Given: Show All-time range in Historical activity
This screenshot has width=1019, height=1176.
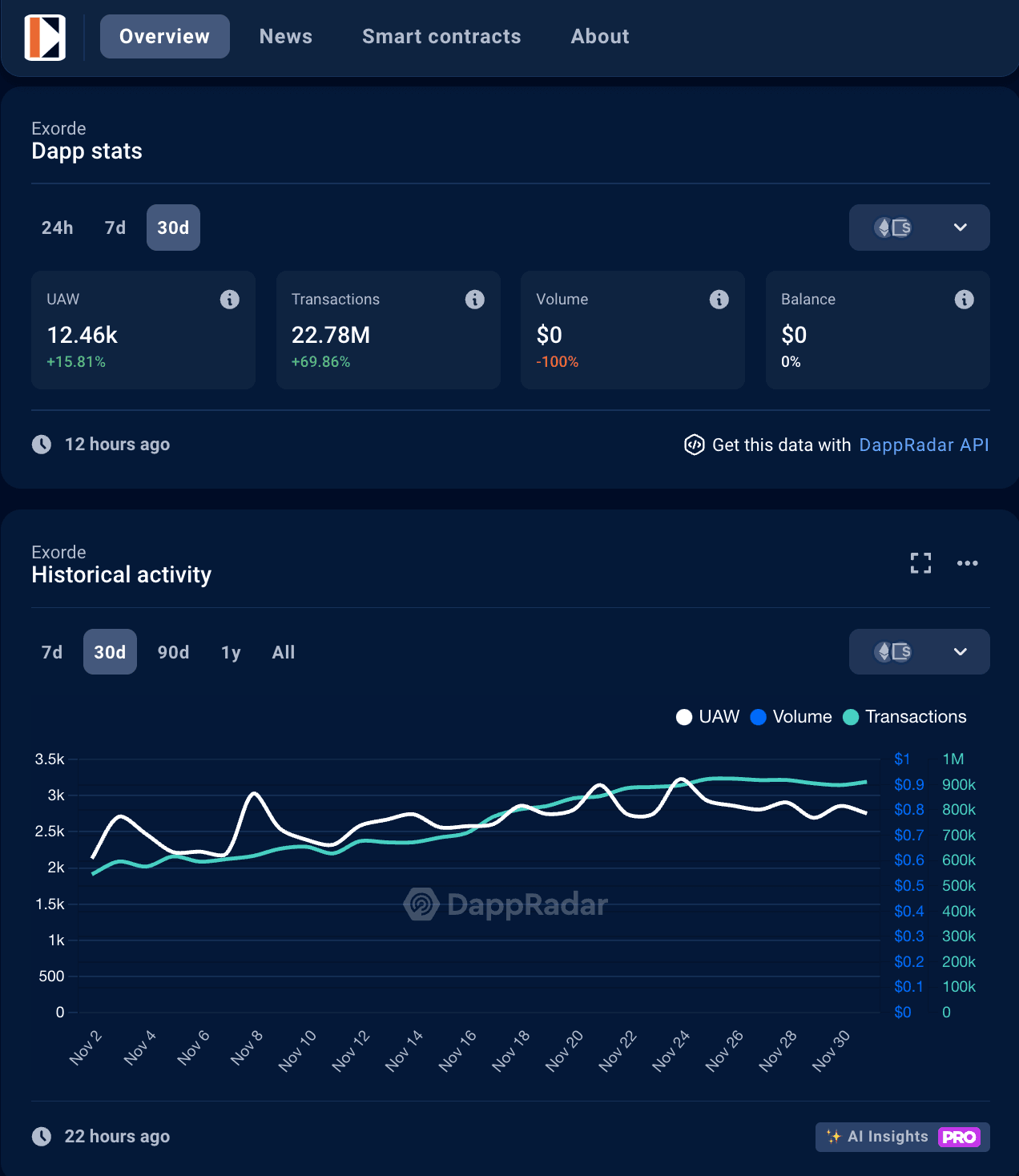Looking at the screenshot, I should pyautogui.click(x=284, y=652).
